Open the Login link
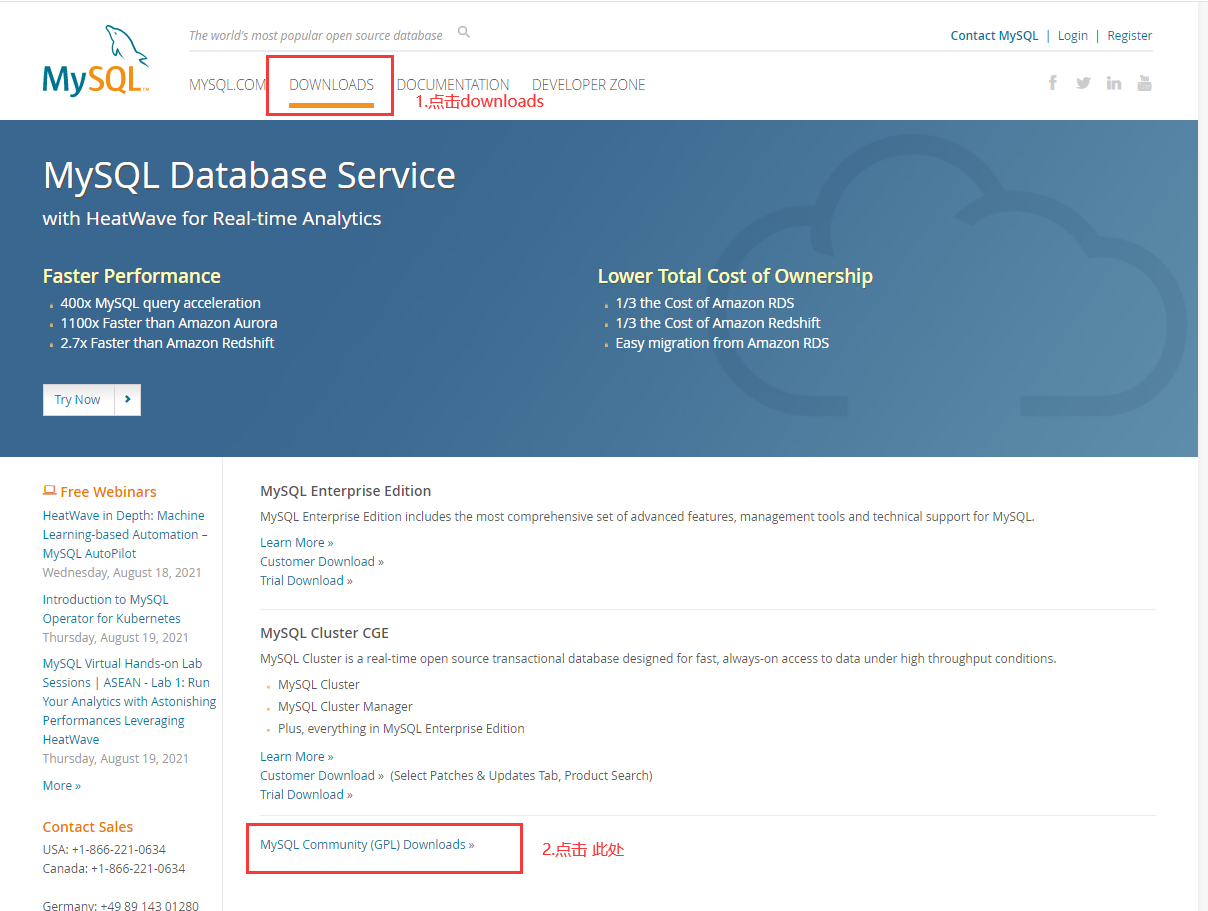This screenshot has width=1208, height=911. [1072, 35]
